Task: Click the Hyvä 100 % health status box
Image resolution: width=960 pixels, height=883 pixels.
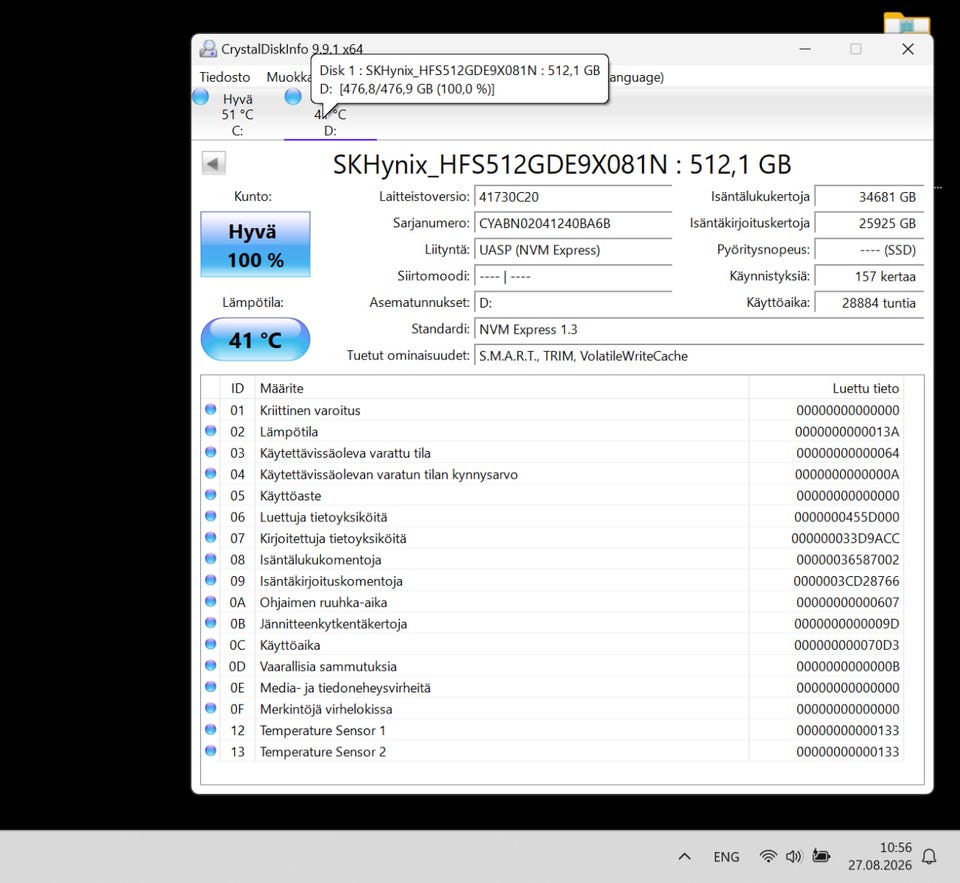Action: click(255, 245)
